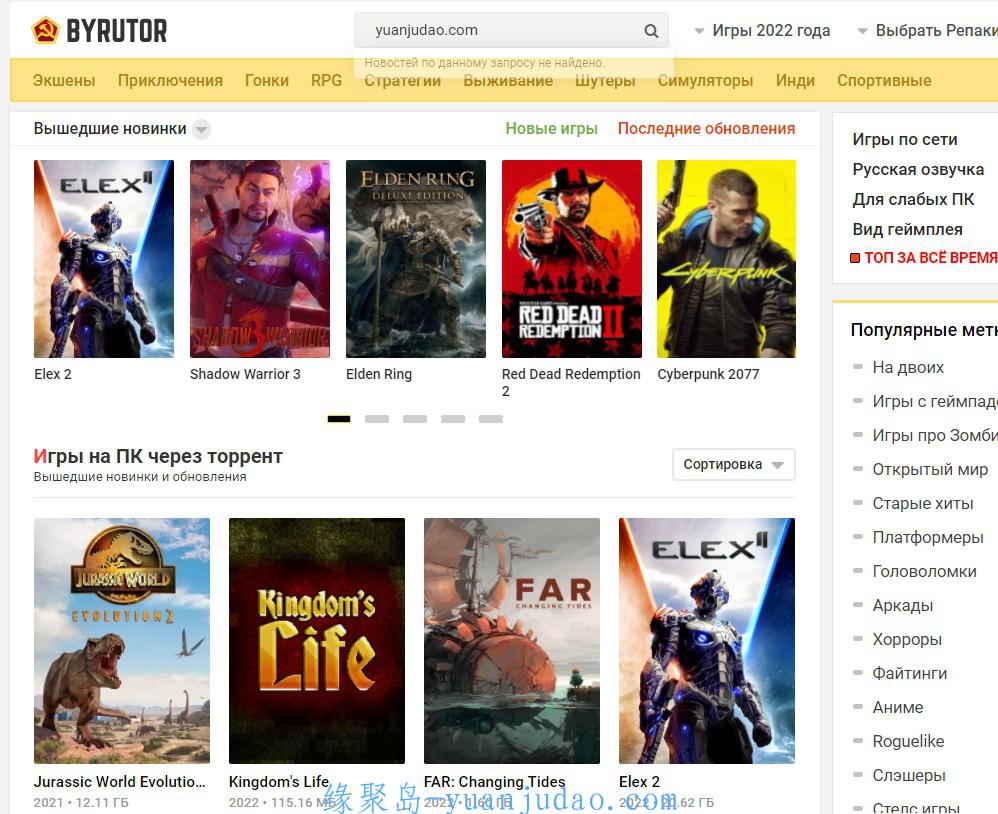Select the Файтинги tag

coord(910,673)
